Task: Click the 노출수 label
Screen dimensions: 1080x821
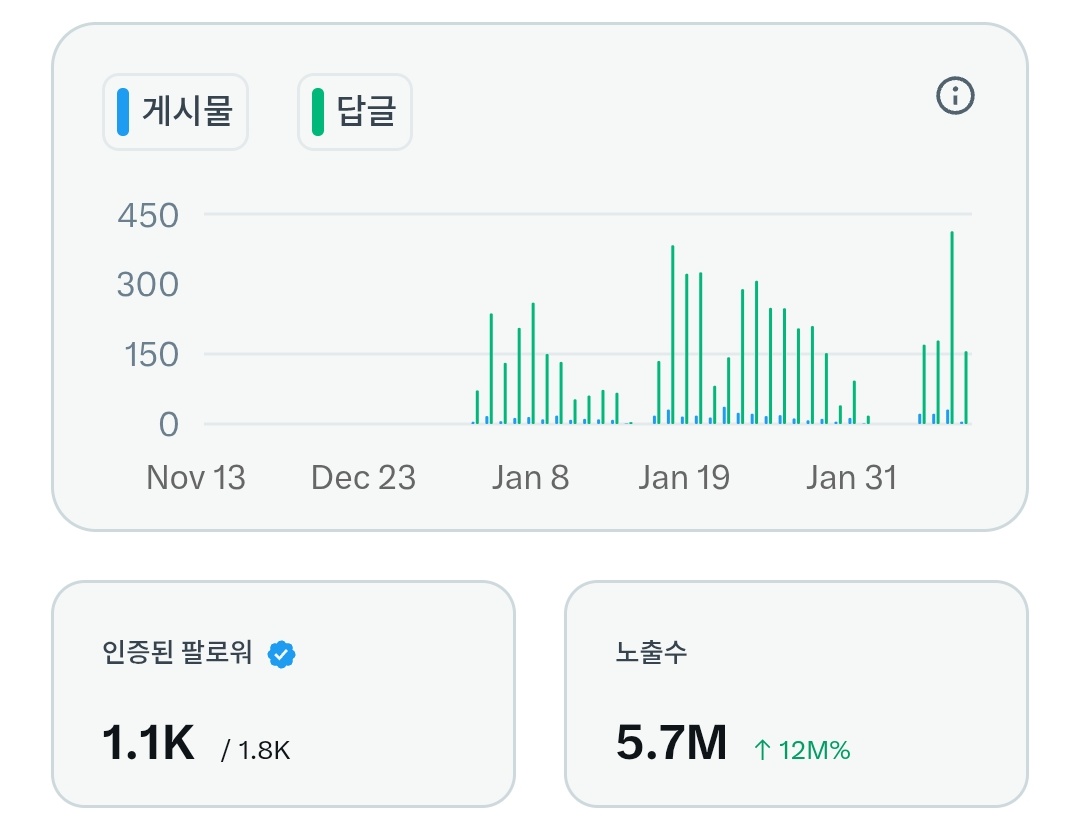Action: 651,652
